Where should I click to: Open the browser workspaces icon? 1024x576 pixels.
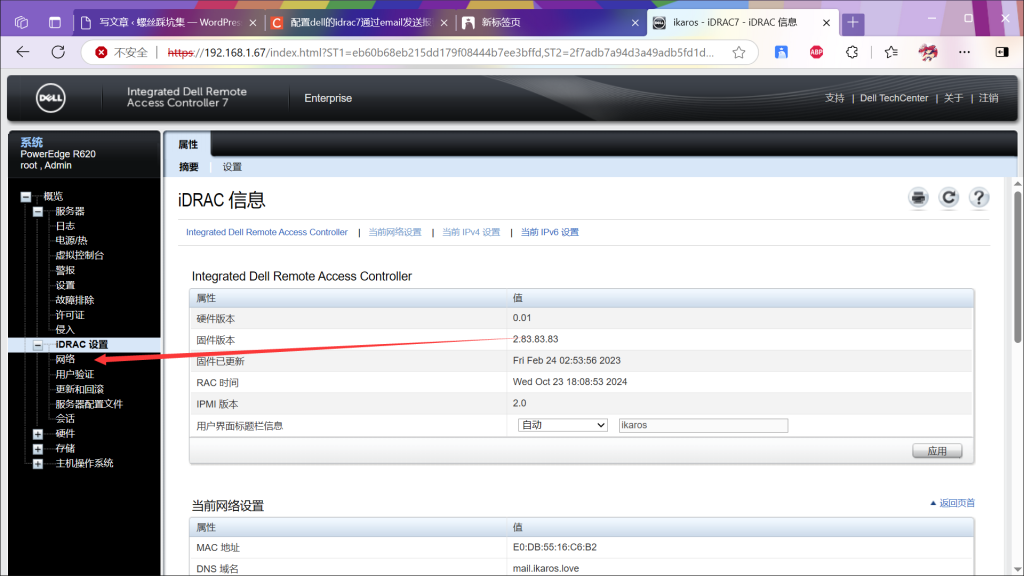pyautogui.click(x=22, y=22)
